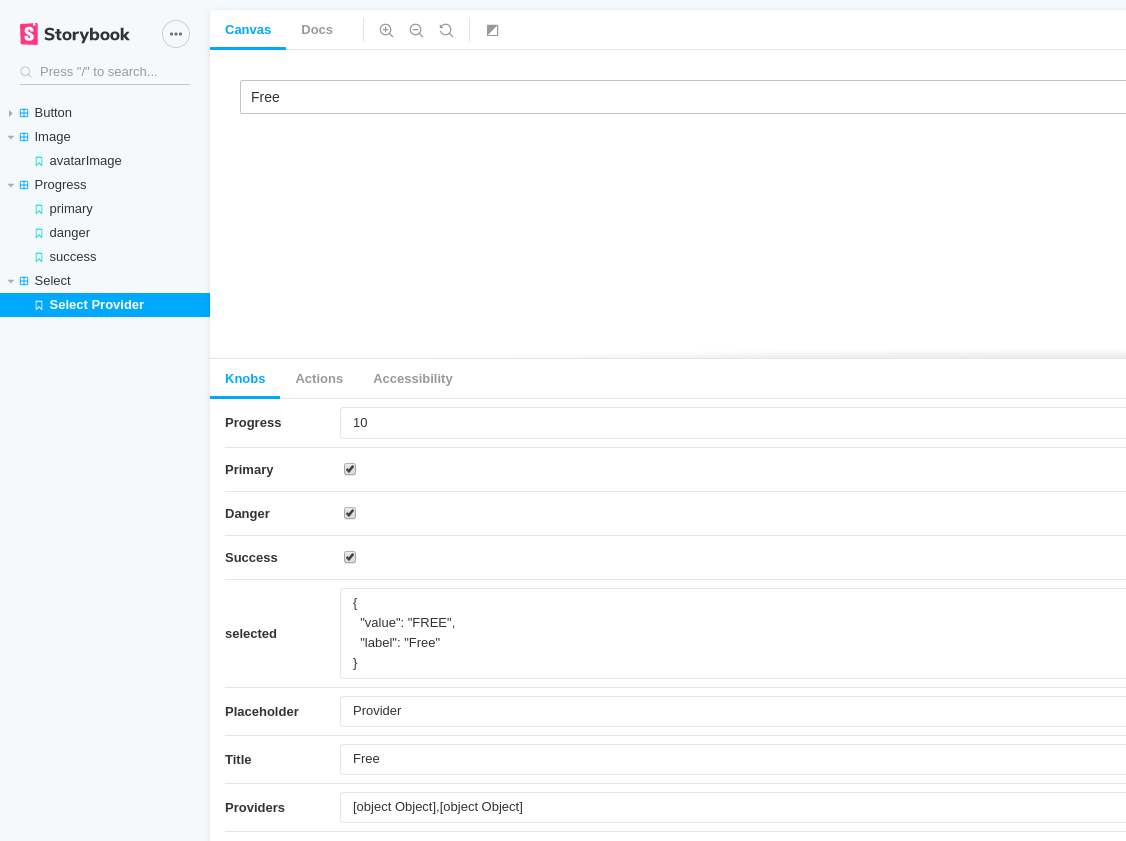Click the Storybook logo

74,33
